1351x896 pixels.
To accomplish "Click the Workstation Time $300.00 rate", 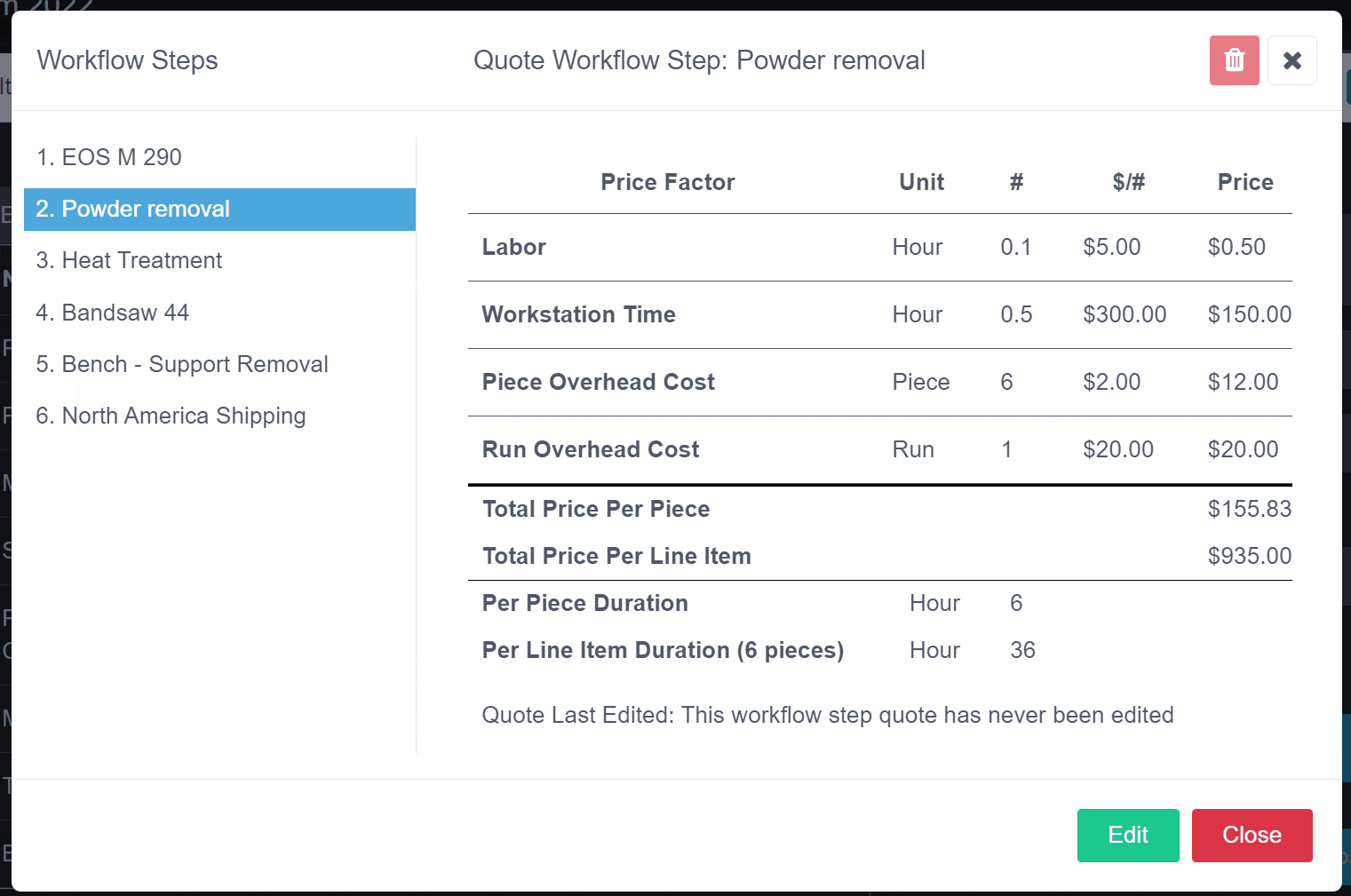I will [x=1124, y=314].
